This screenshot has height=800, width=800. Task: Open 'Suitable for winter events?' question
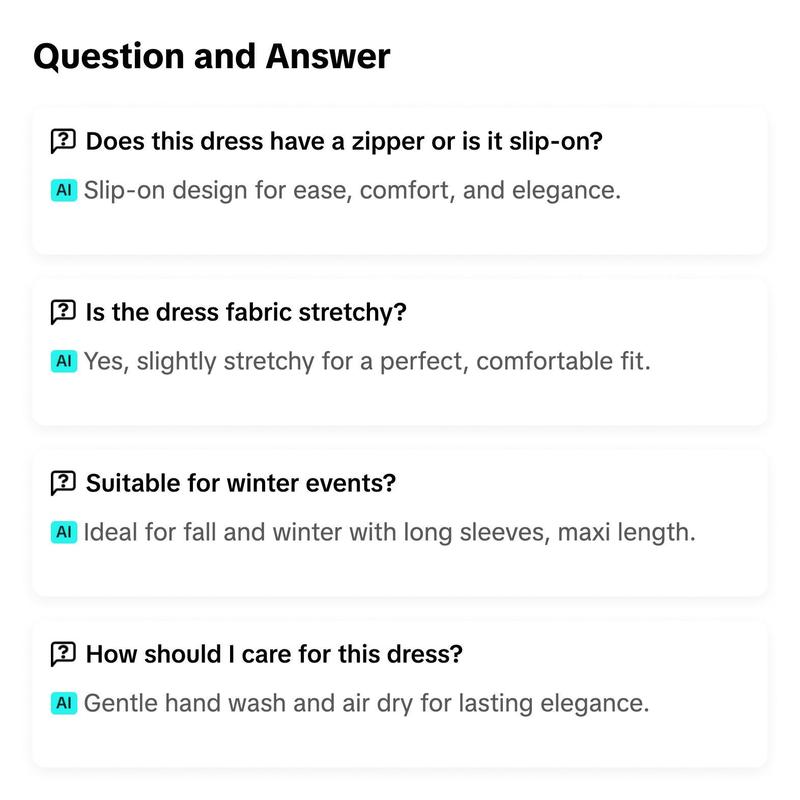241,483
